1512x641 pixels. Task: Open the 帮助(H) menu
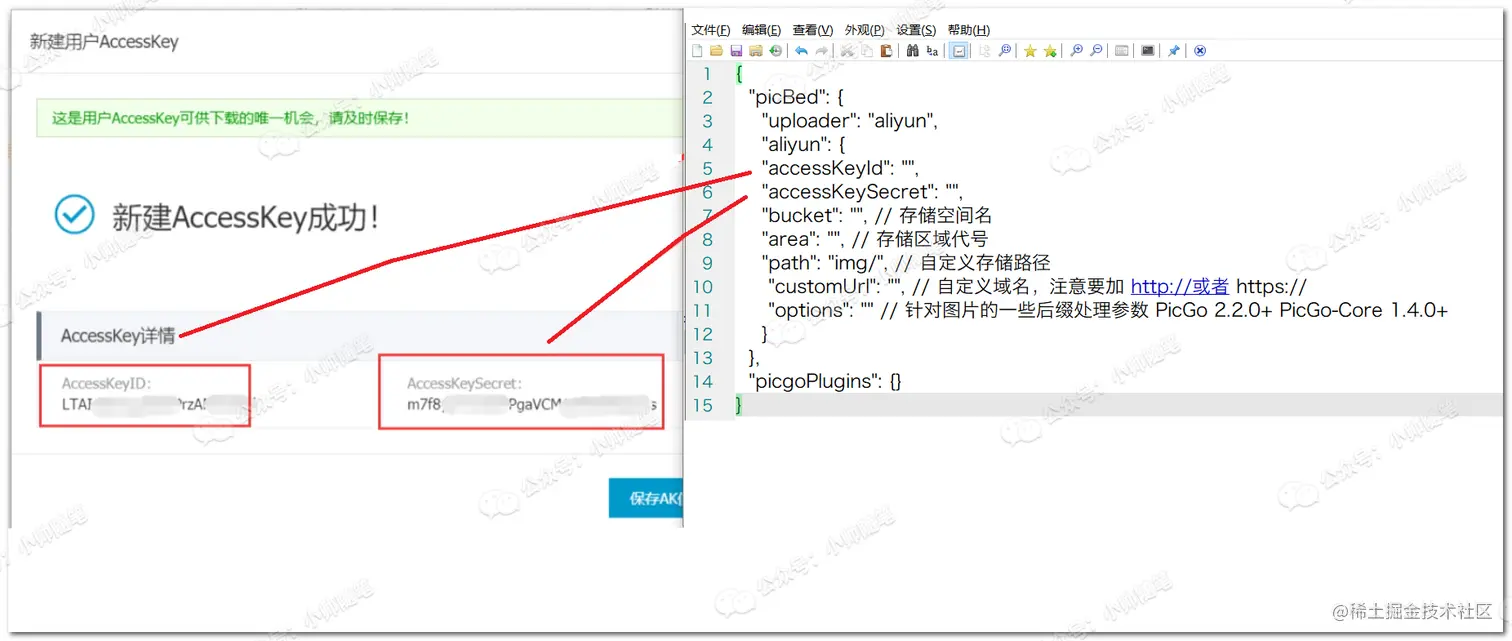pos(968,30)
